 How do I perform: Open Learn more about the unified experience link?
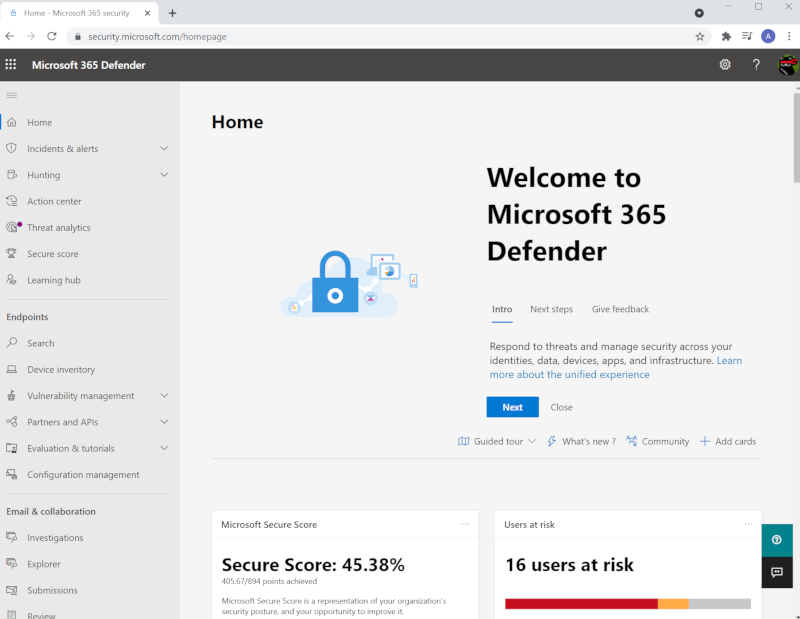[x=569, y=375]
